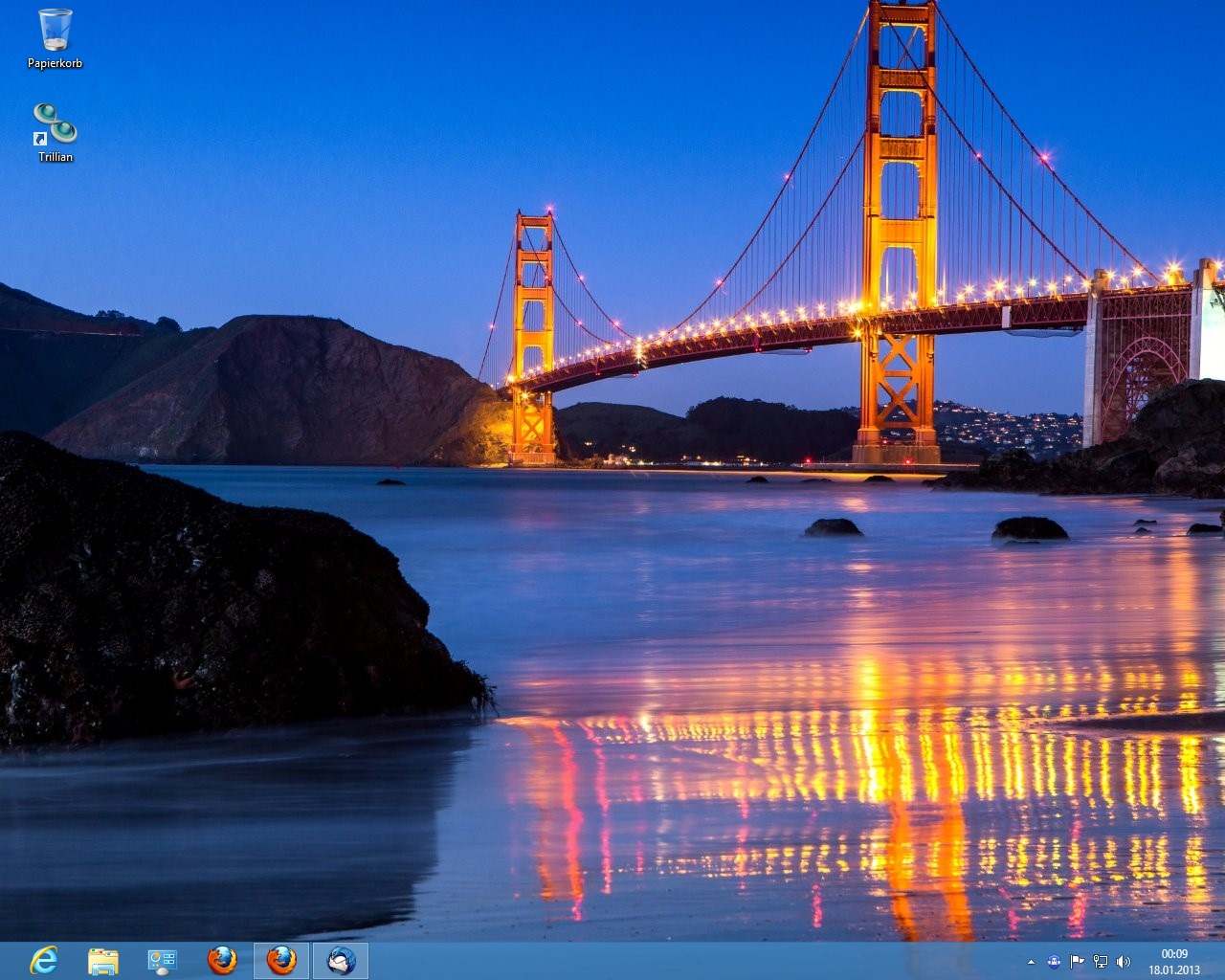Click the date 18.01.2013 in the tray
Viewport: 1225px width, 980px height.
pos(1174,969)
